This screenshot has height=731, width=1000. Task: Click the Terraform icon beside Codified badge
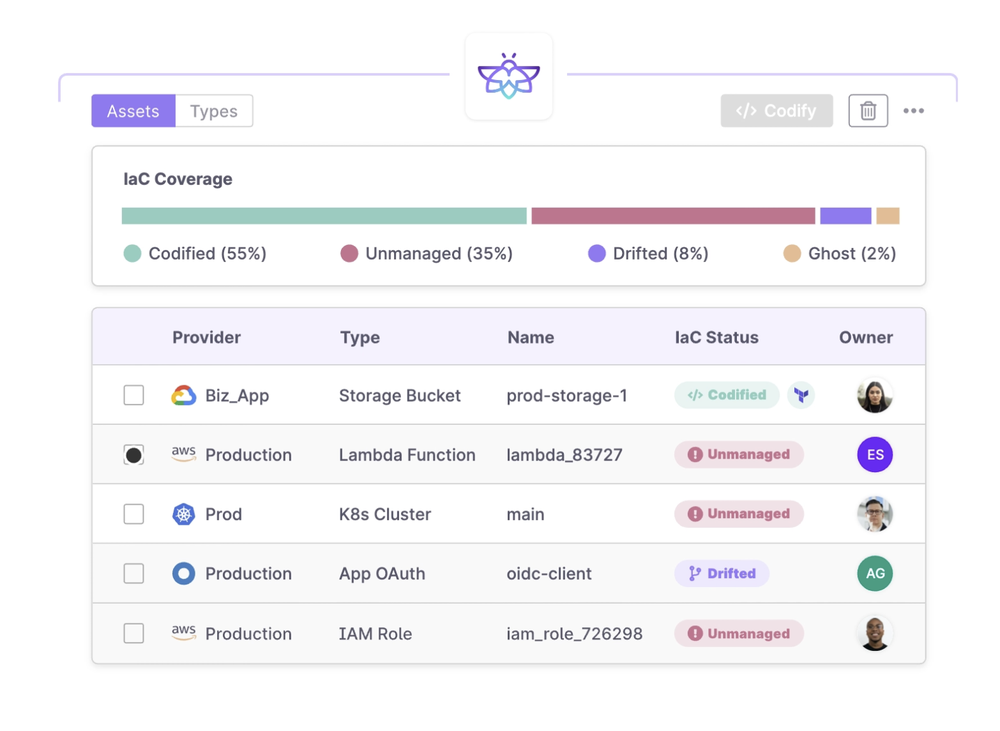tap(801, 395)
